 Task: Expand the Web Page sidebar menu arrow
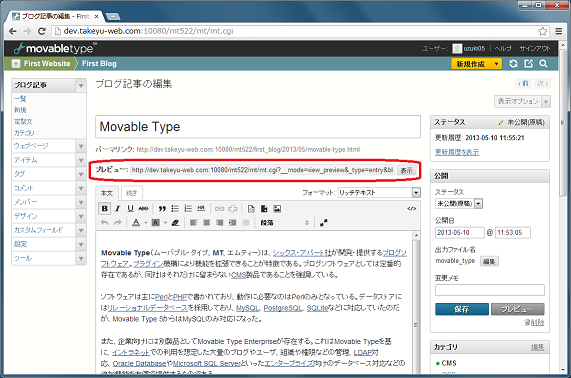click(x=81, y=146)
